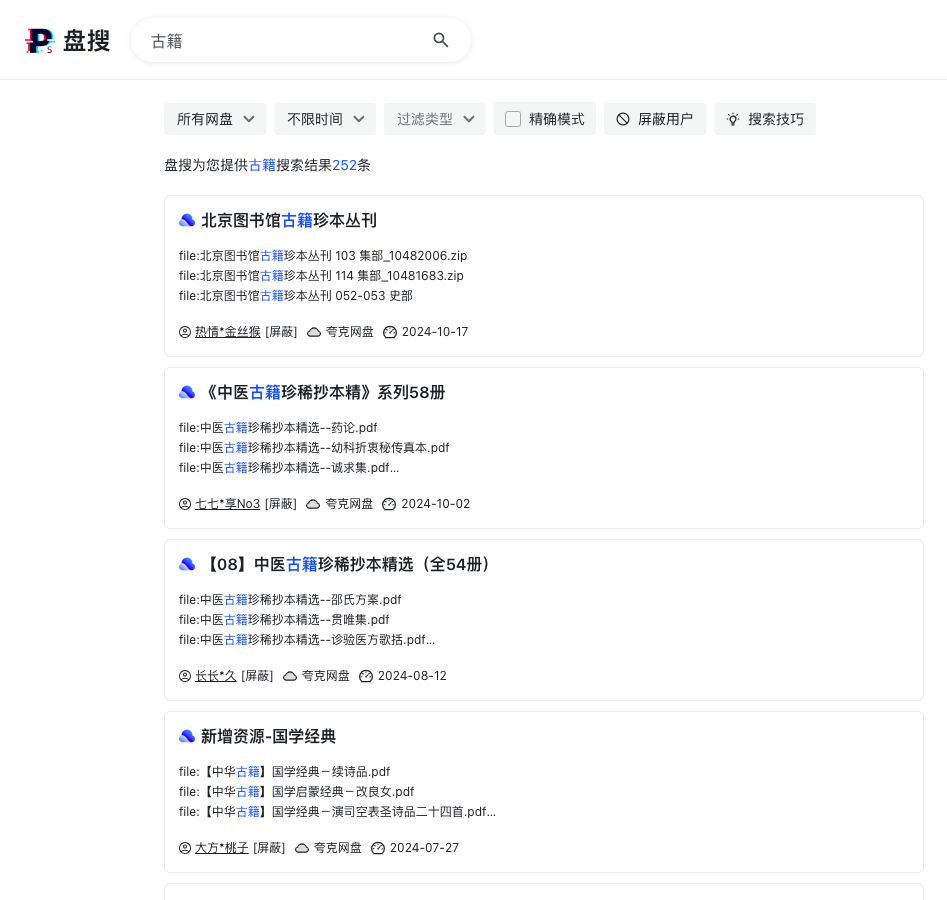Open the 所有网盘 dropdown

point(215,119)
